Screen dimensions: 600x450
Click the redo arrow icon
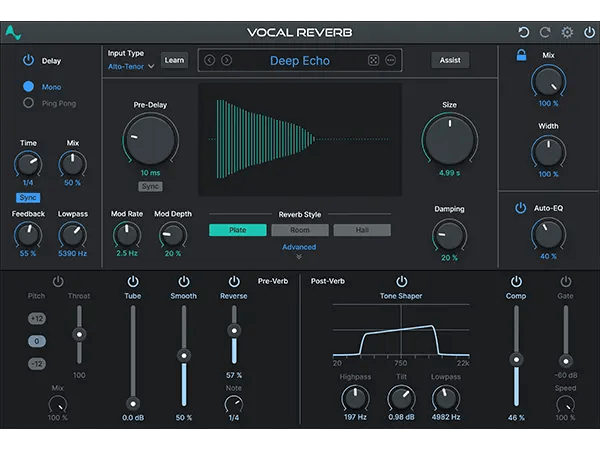click(x=545, y=32)
